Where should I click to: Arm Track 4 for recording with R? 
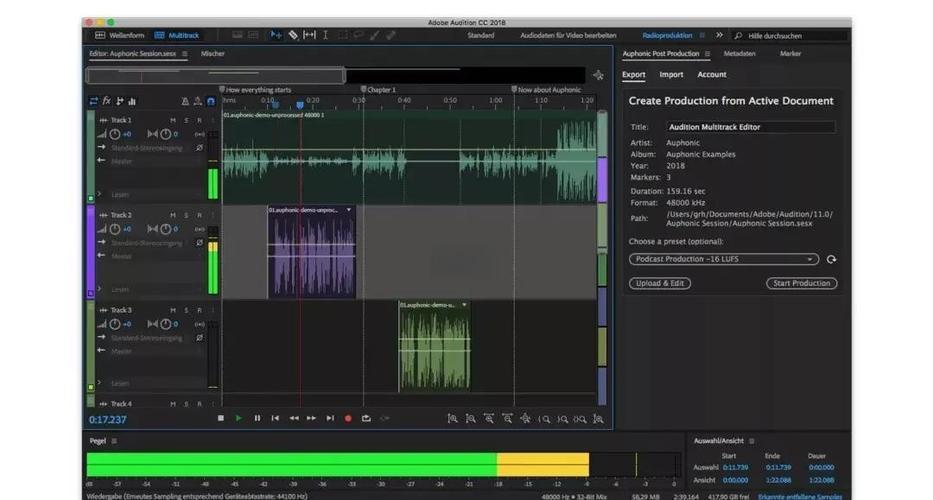(199, 404)
